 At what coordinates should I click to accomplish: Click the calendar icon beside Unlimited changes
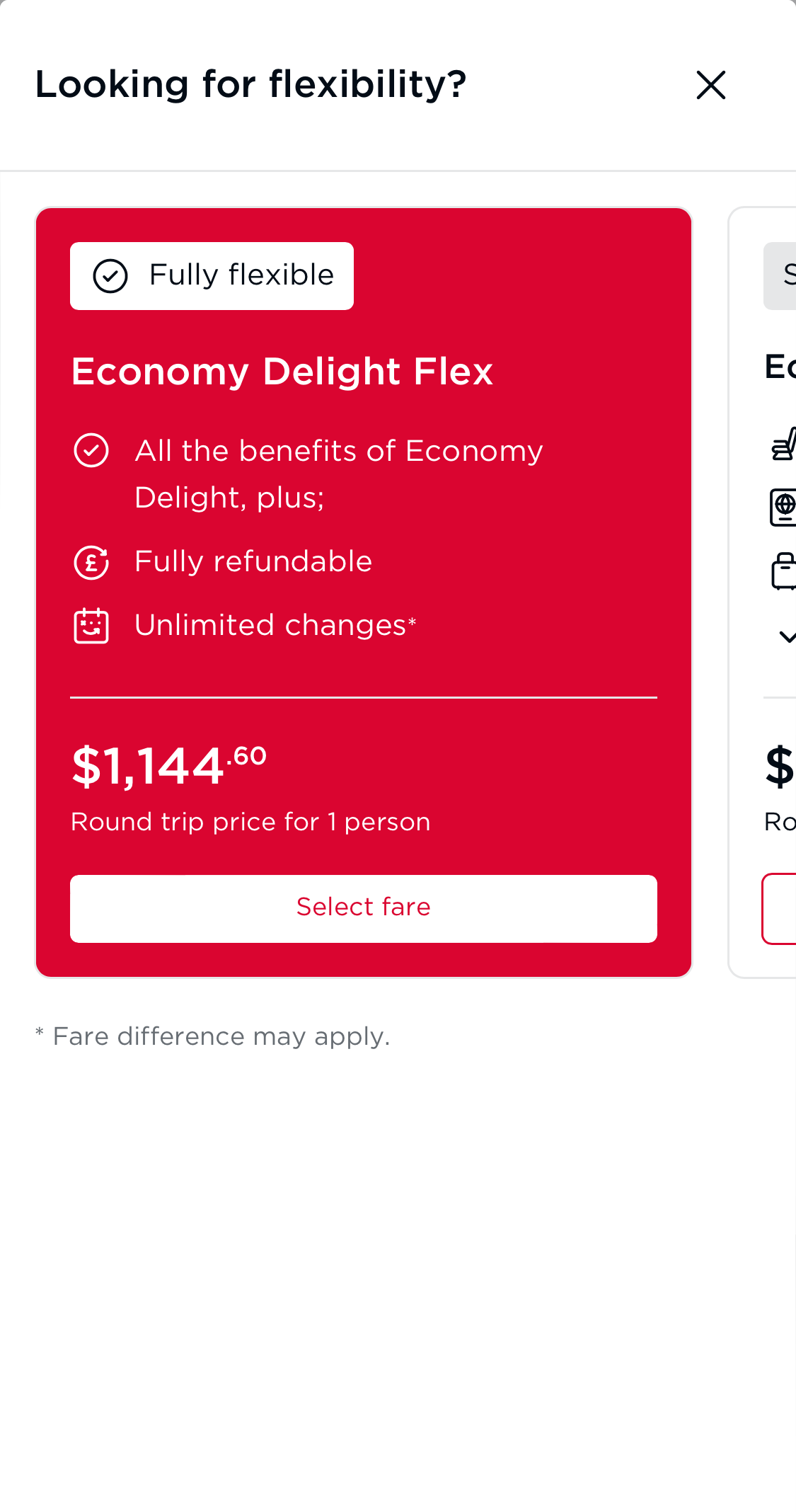pyautogui.click(x=91, y=626)
